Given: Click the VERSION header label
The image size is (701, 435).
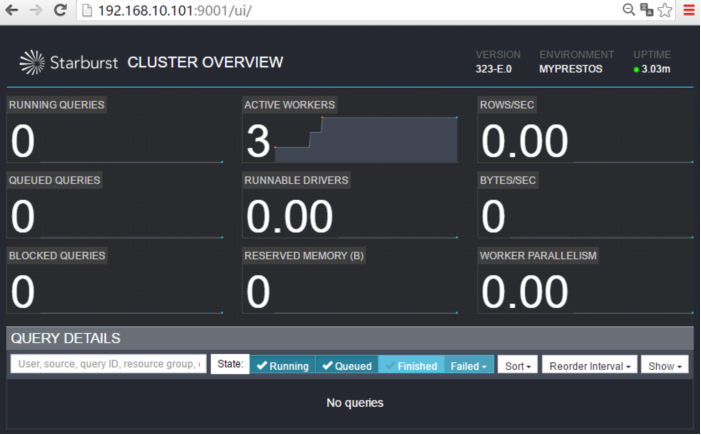Looking at the screenshot, I should coord(498,55).
